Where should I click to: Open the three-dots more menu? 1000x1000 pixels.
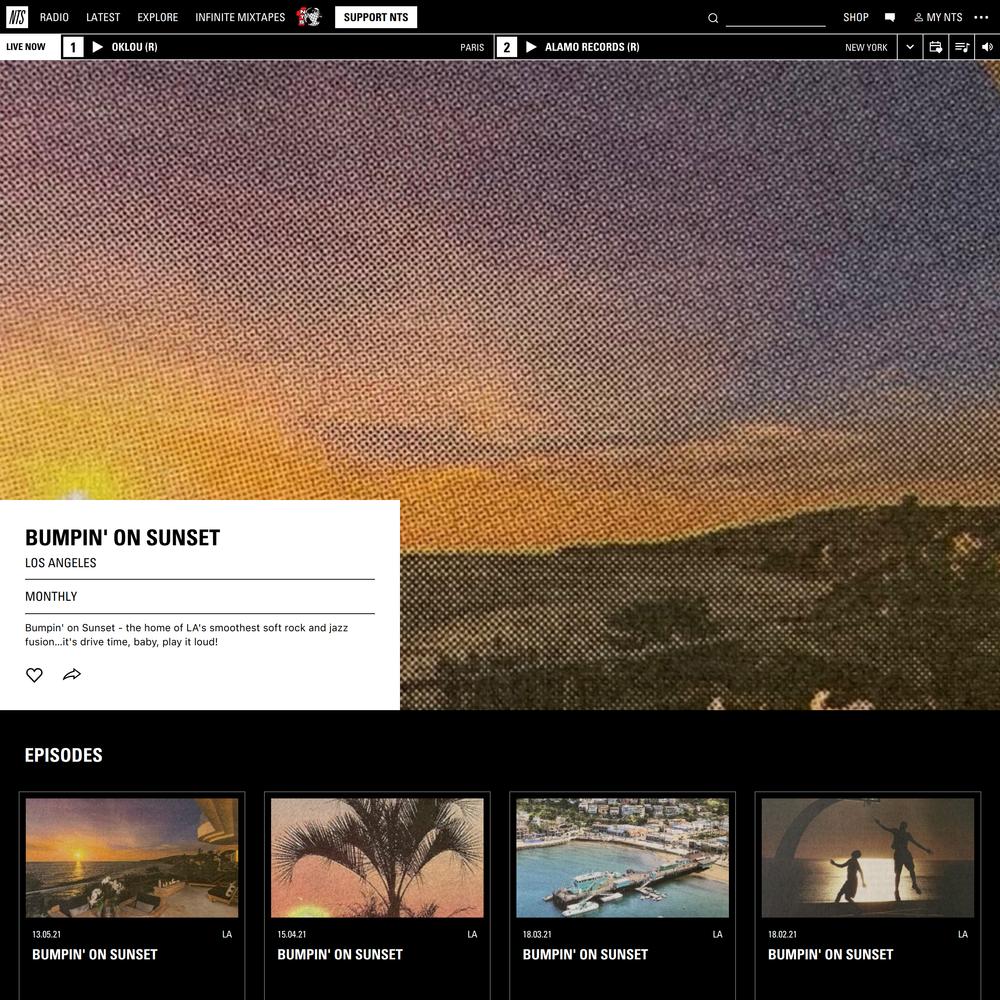tap(981, 17)
